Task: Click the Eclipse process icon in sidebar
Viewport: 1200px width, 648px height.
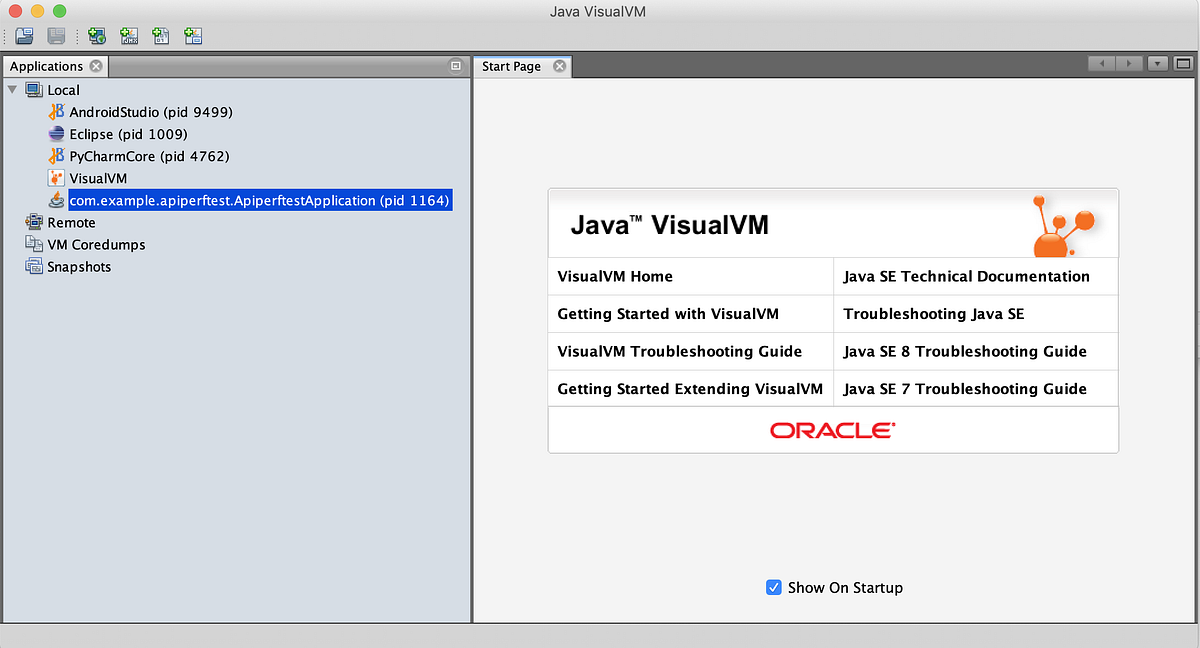Action: (x=58, y=134)
